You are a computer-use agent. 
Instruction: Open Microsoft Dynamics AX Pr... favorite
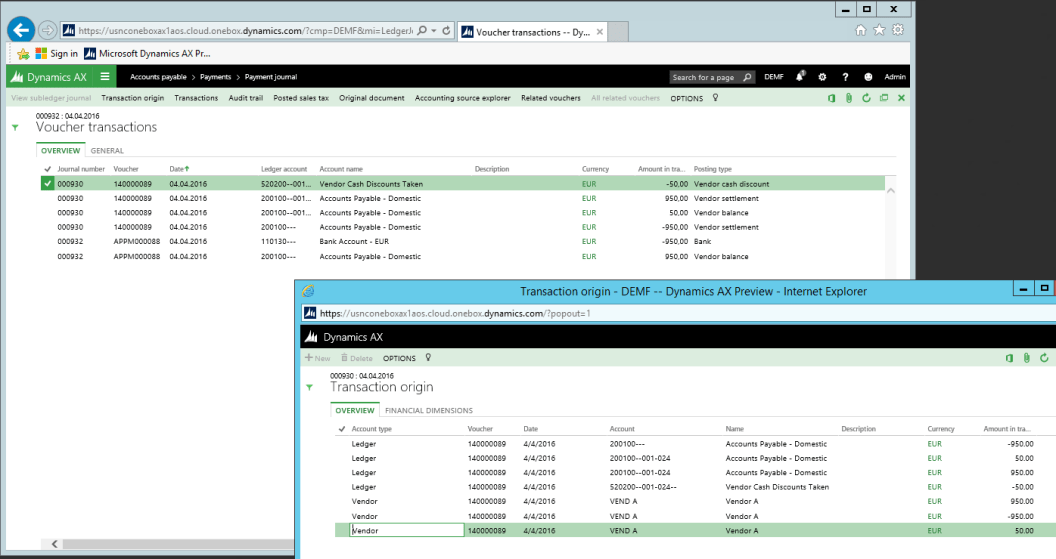click(x=147, y=54)
